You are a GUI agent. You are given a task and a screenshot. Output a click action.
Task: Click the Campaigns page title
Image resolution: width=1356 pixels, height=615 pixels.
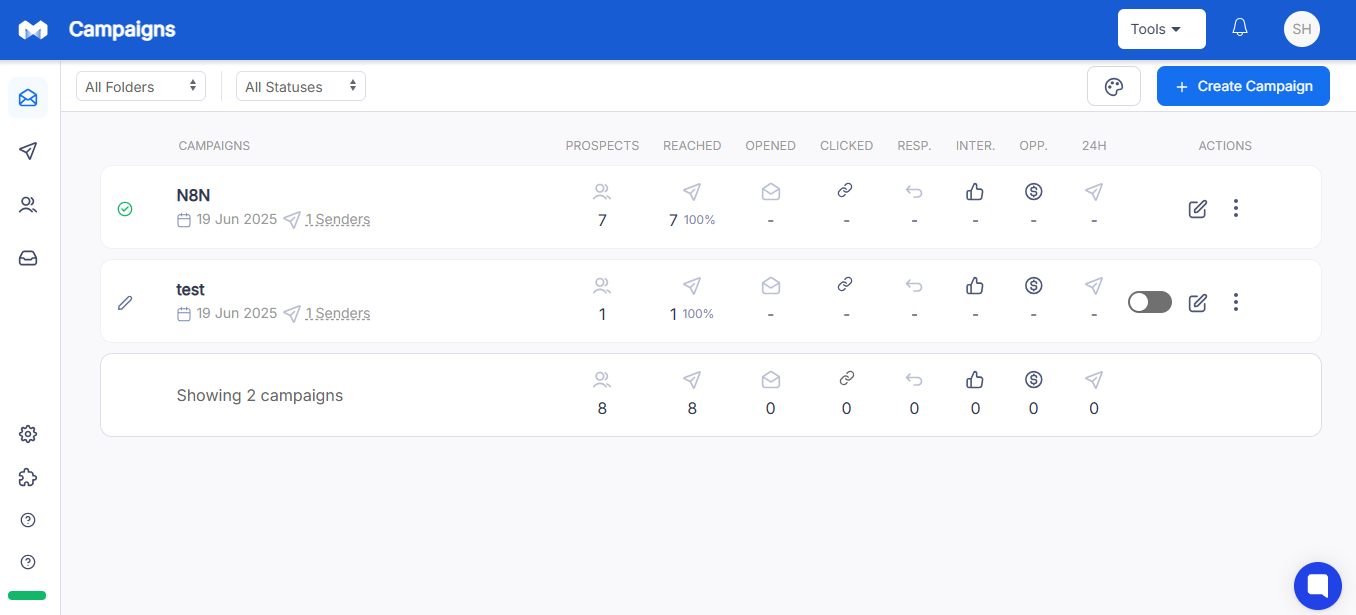122,30
